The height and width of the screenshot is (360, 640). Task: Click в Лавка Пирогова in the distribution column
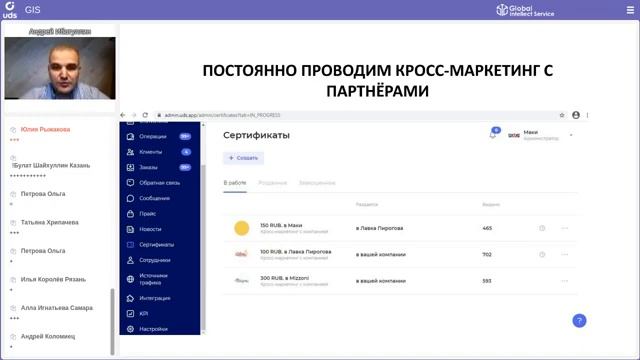tap(379, 228)
